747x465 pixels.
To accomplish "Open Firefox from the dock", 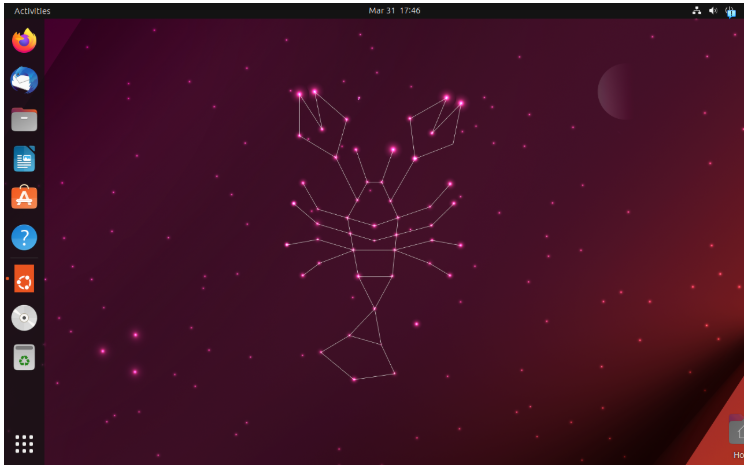I will point(24,40).
